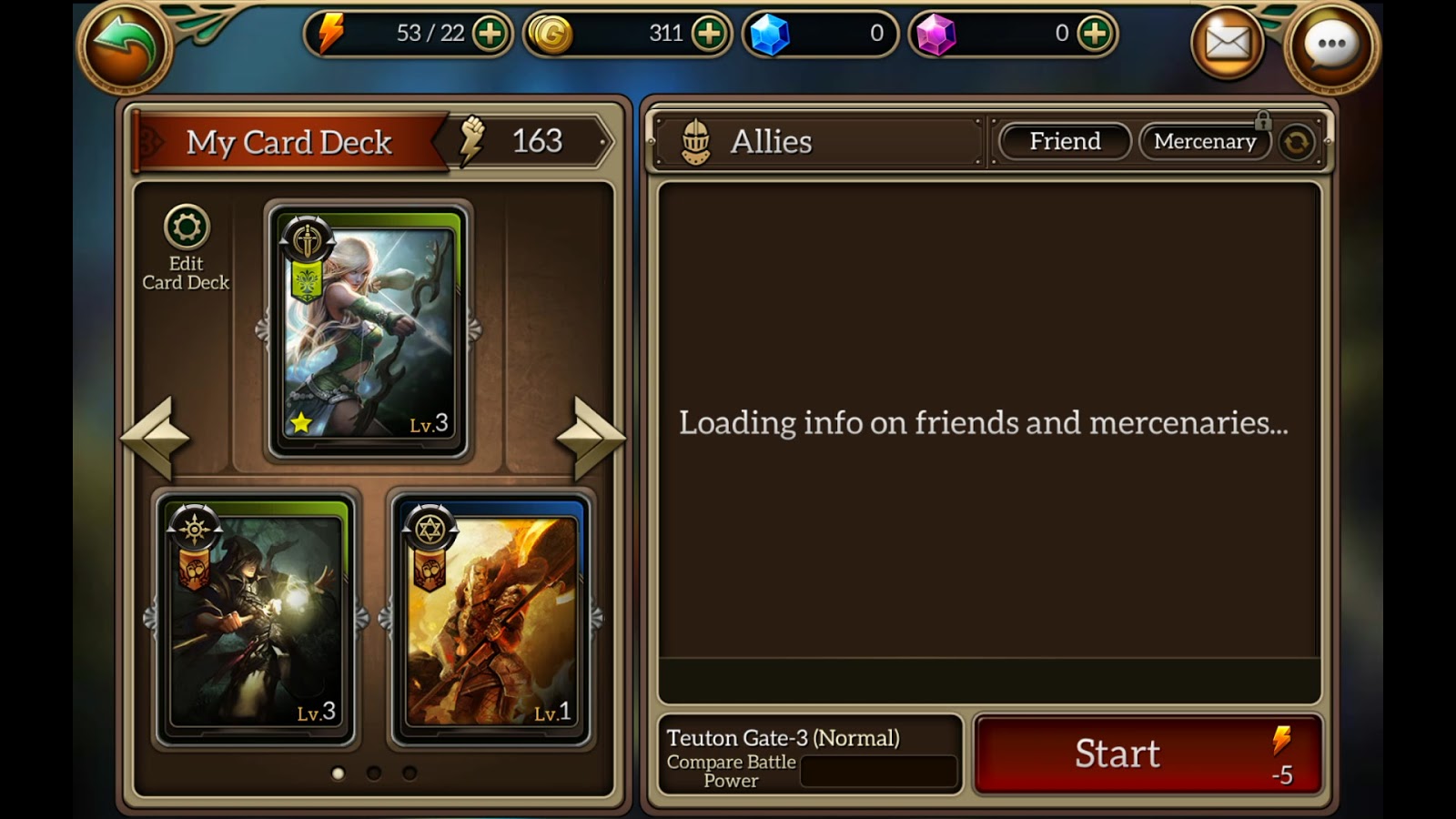The height and width of the screenshot is (819, 1456).
Task: Jump to the second deck page dot
Action: coord(374,773)
